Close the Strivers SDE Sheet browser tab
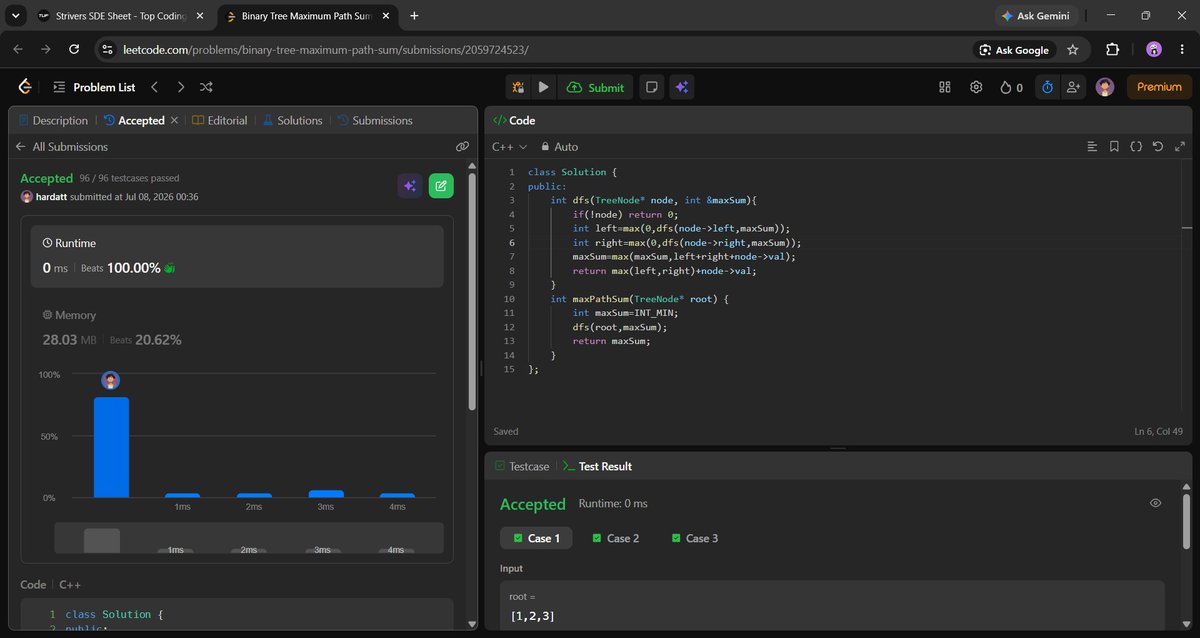The image size is (1200, 638). pyautogui.click(x=200, y=16)
